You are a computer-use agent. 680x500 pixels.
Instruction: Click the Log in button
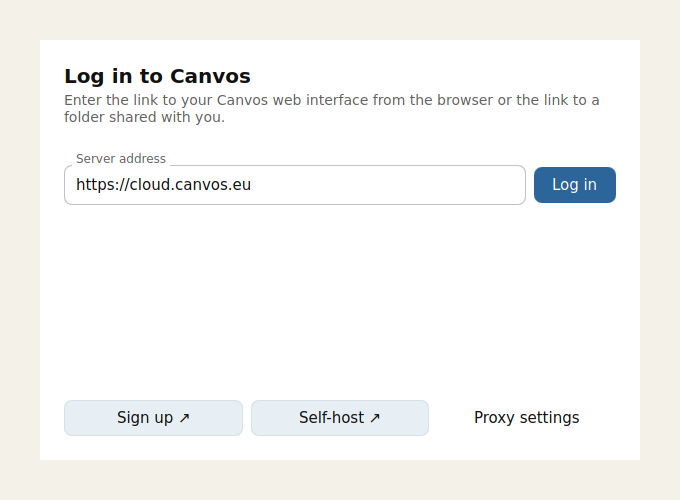point(575,185)
